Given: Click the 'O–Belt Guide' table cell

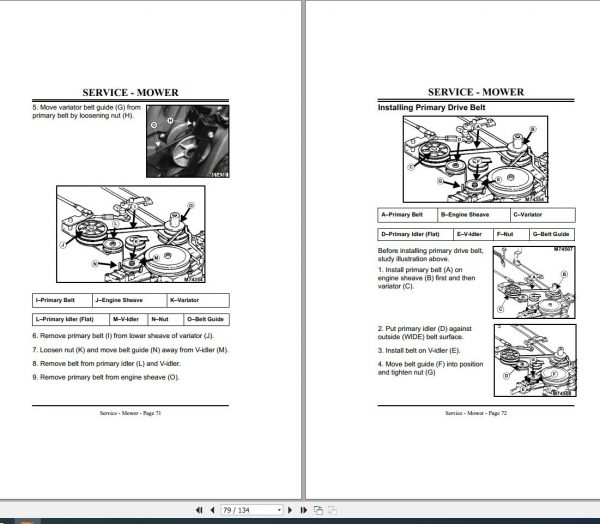Looking at the screenshot, I should pyautogui.click(x=207, y=319).
